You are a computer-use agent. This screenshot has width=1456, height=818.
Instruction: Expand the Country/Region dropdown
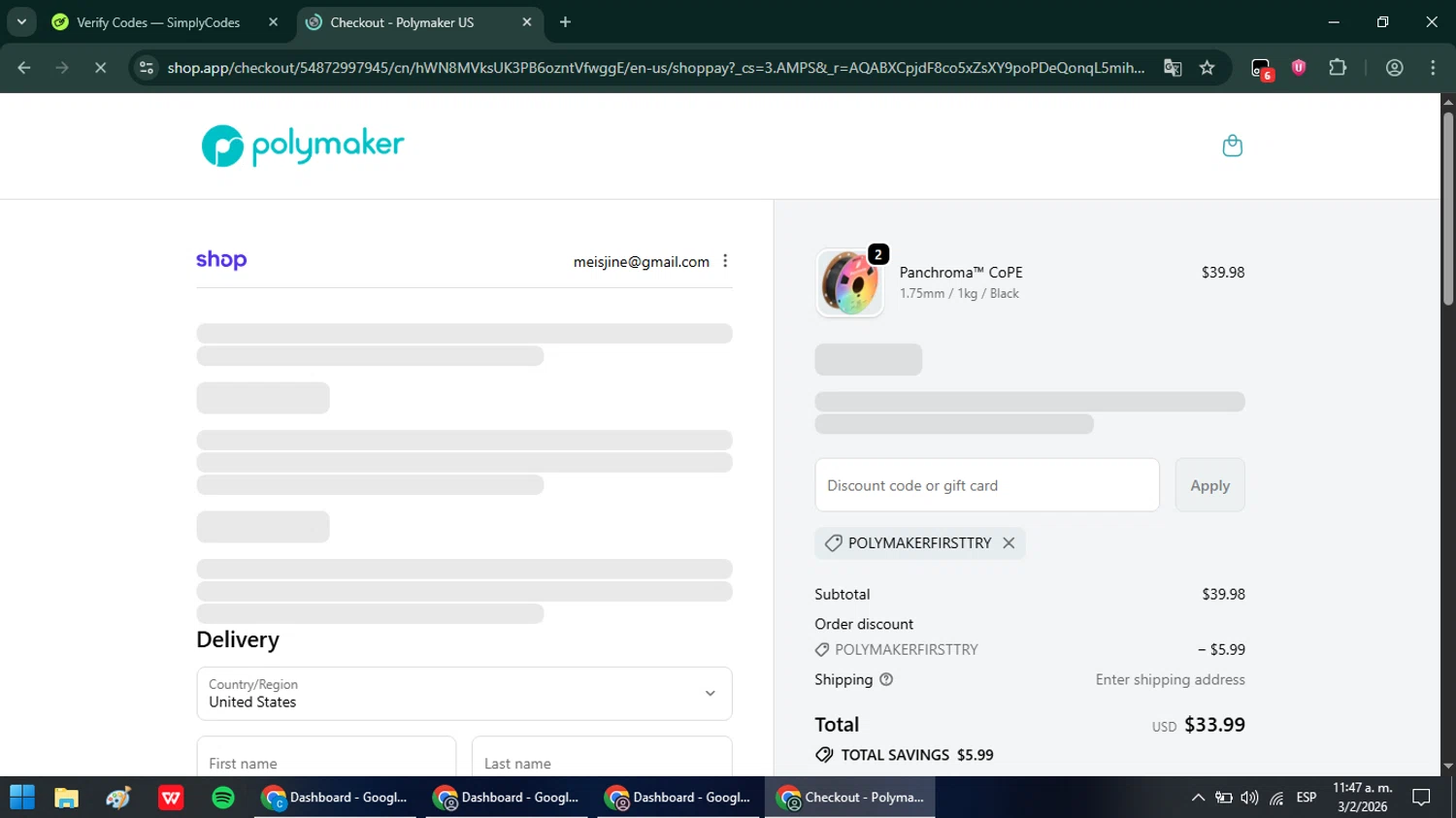tap(464, 694)
